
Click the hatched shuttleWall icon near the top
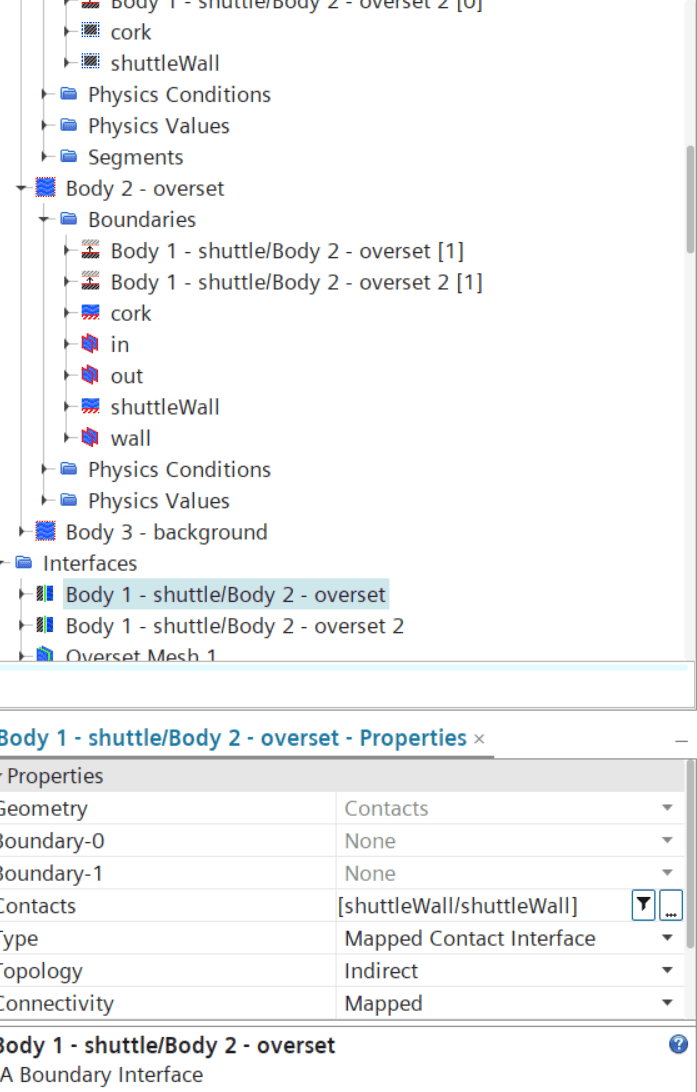coord(91,63)
